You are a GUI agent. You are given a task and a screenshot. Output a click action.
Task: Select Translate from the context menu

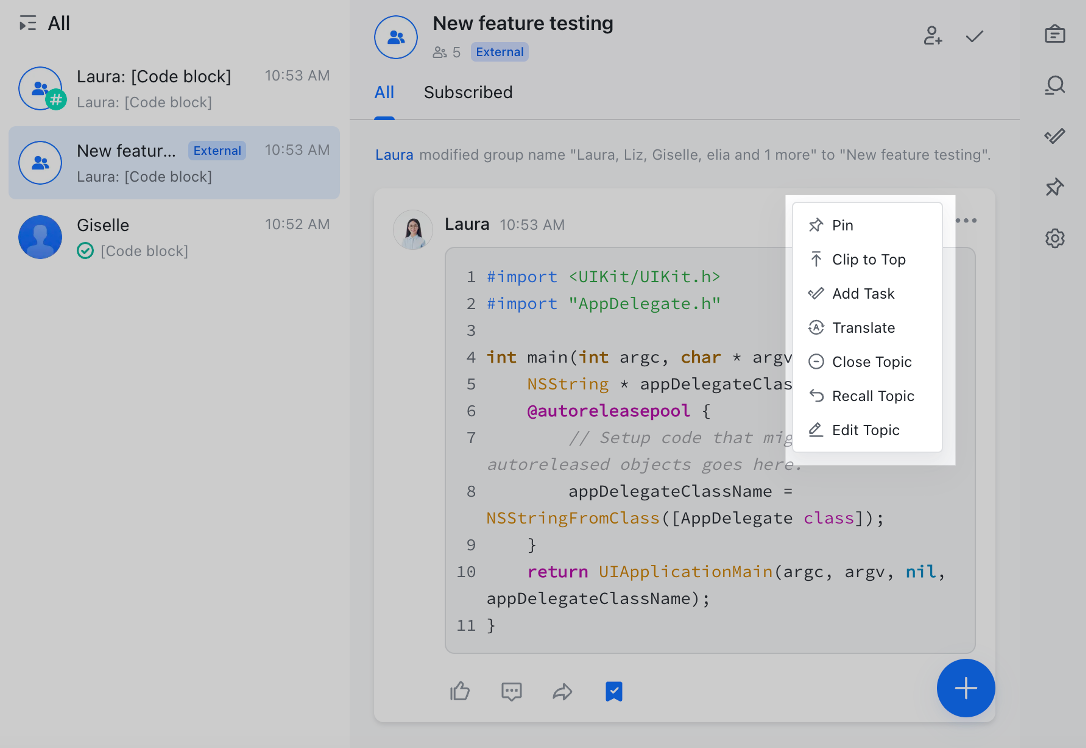862,327
